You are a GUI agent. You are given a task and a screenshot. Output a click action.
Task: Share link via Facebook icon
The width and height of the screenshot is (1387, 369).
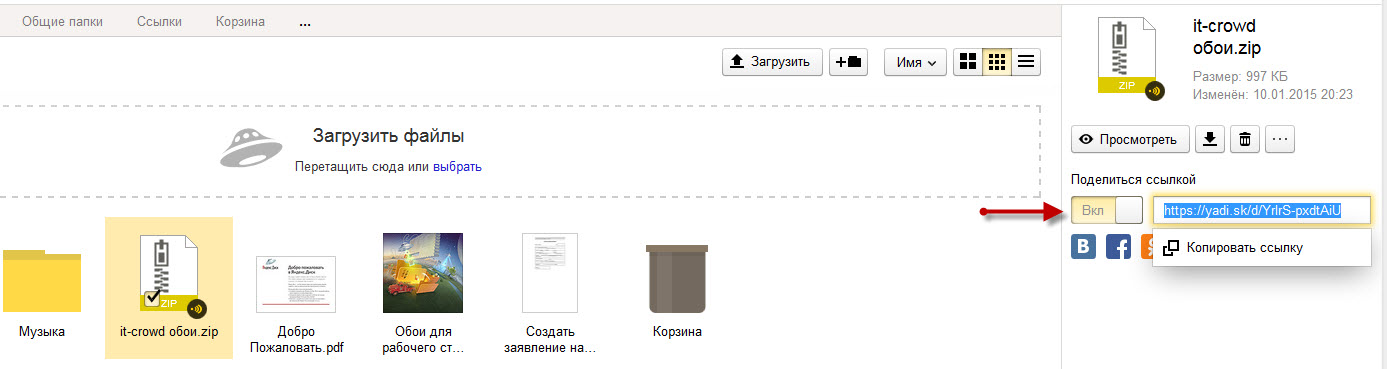tap(1118, 246)
